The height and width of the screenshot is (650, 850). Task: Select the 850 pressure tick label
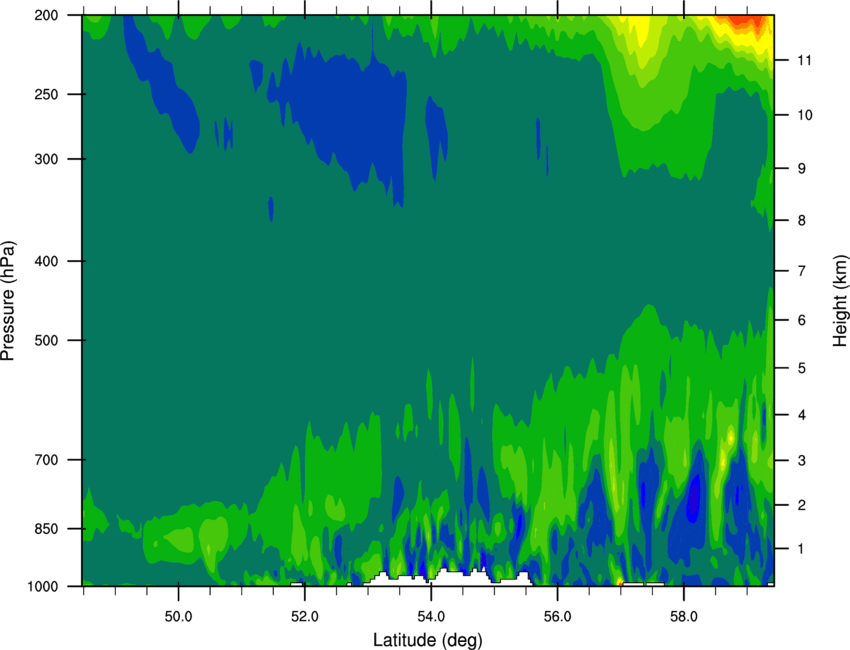pyautogui.click(x=47, y=529)
